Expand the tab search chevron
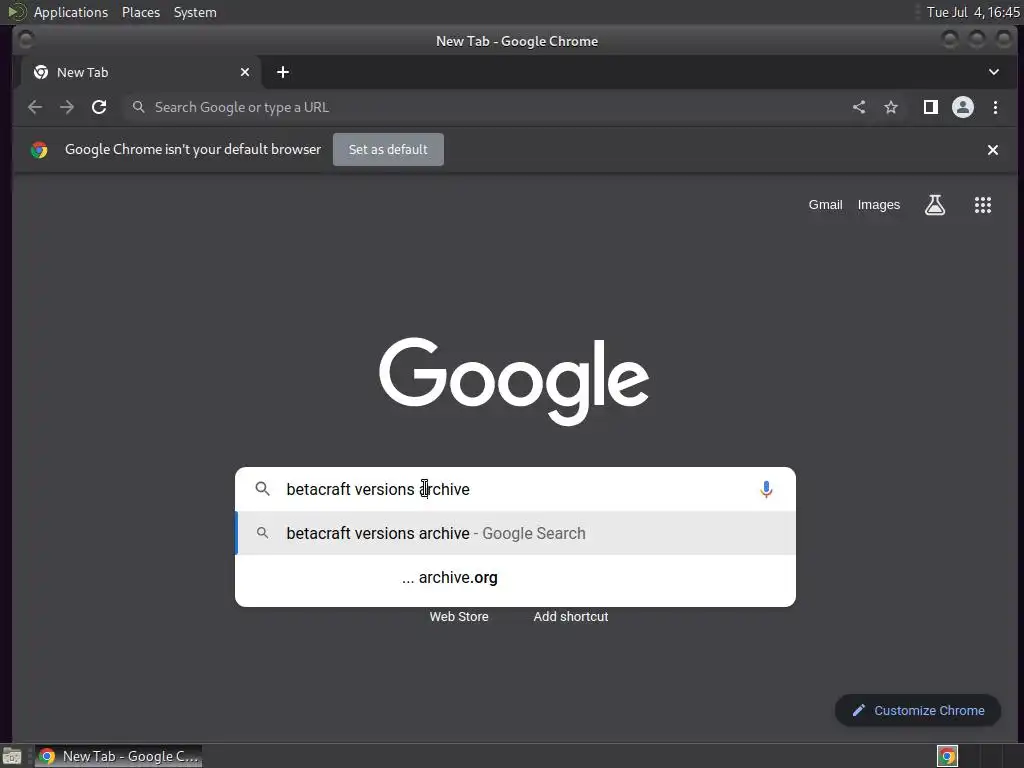 [993, 72]
